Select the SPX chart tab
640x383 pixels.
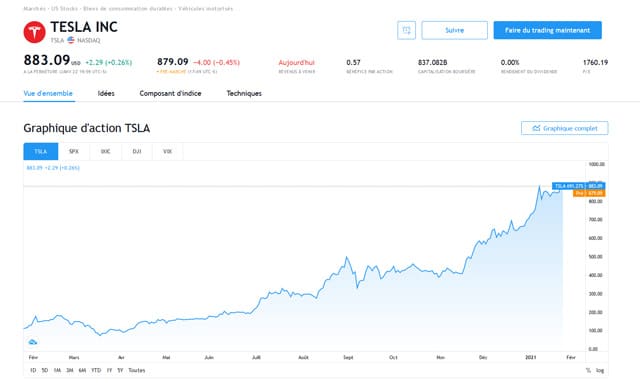(74, 151)
